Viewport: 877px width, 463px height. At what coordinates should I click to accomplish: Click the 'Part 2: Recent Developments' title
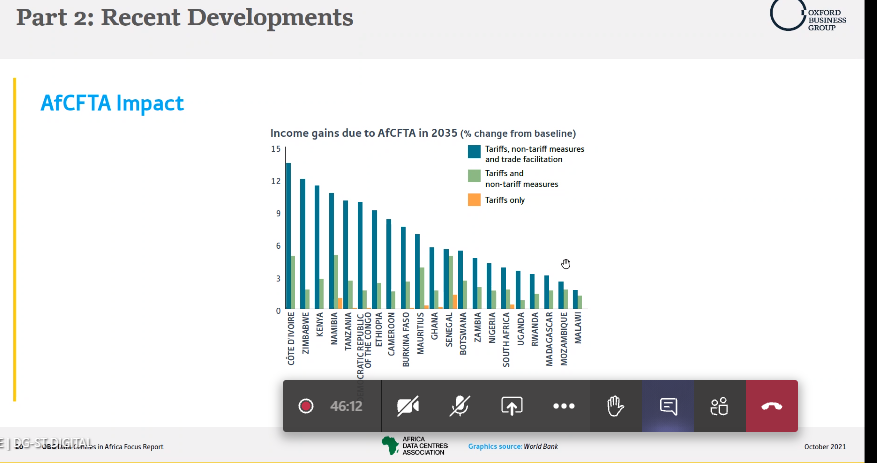coord(185,17)
